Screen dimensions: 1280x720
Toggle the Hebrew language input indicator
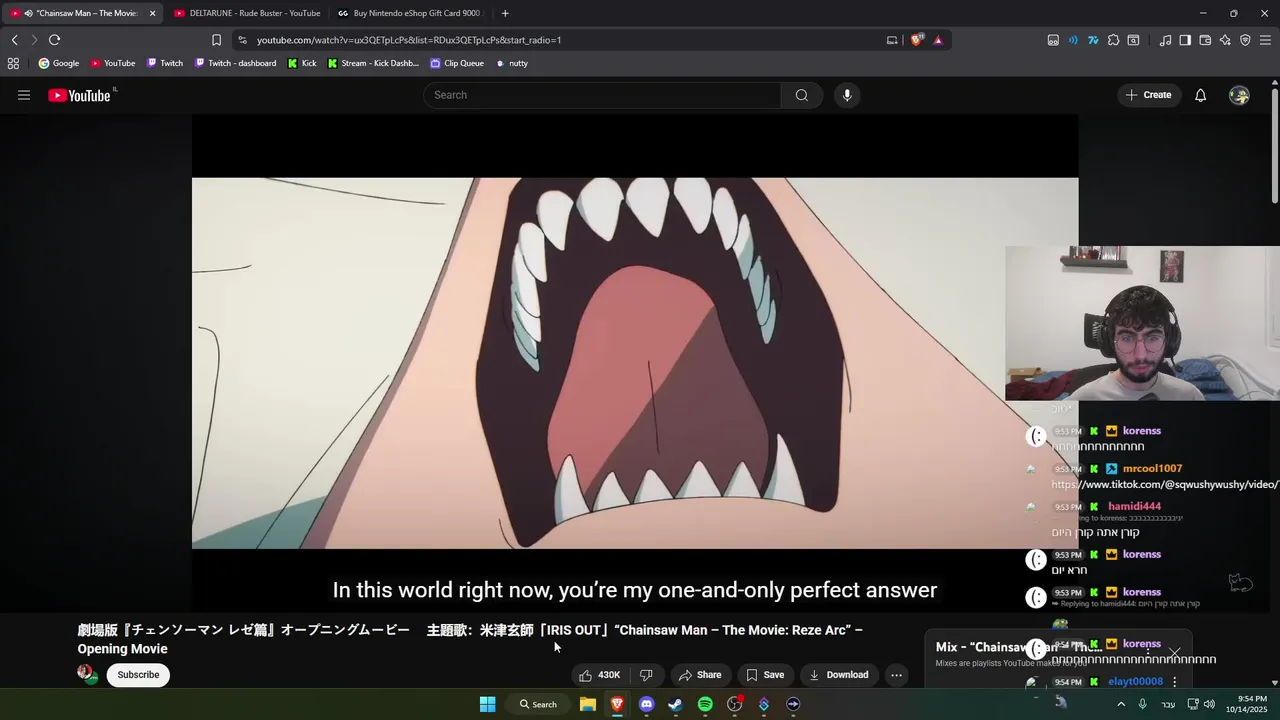1168,704
